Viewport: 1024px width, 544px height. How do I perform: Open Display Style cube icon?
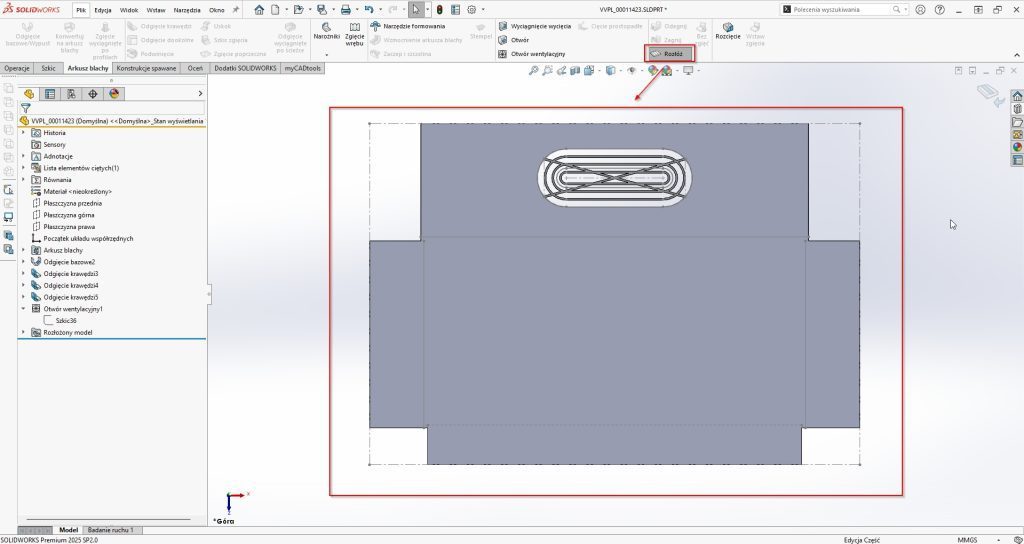[x=610, y=71]
